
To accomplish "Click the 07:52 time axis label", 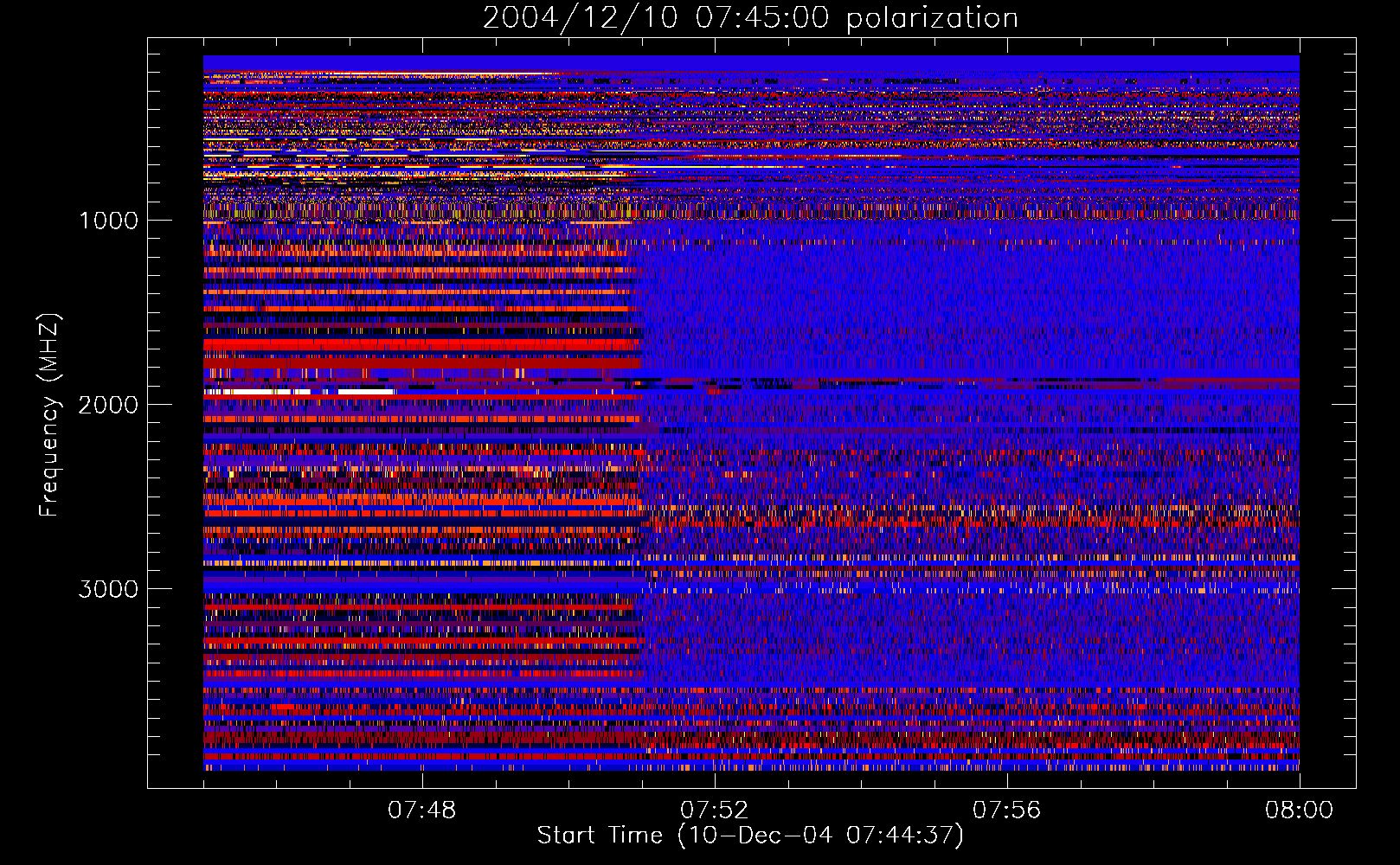I will tap(714, 811).
